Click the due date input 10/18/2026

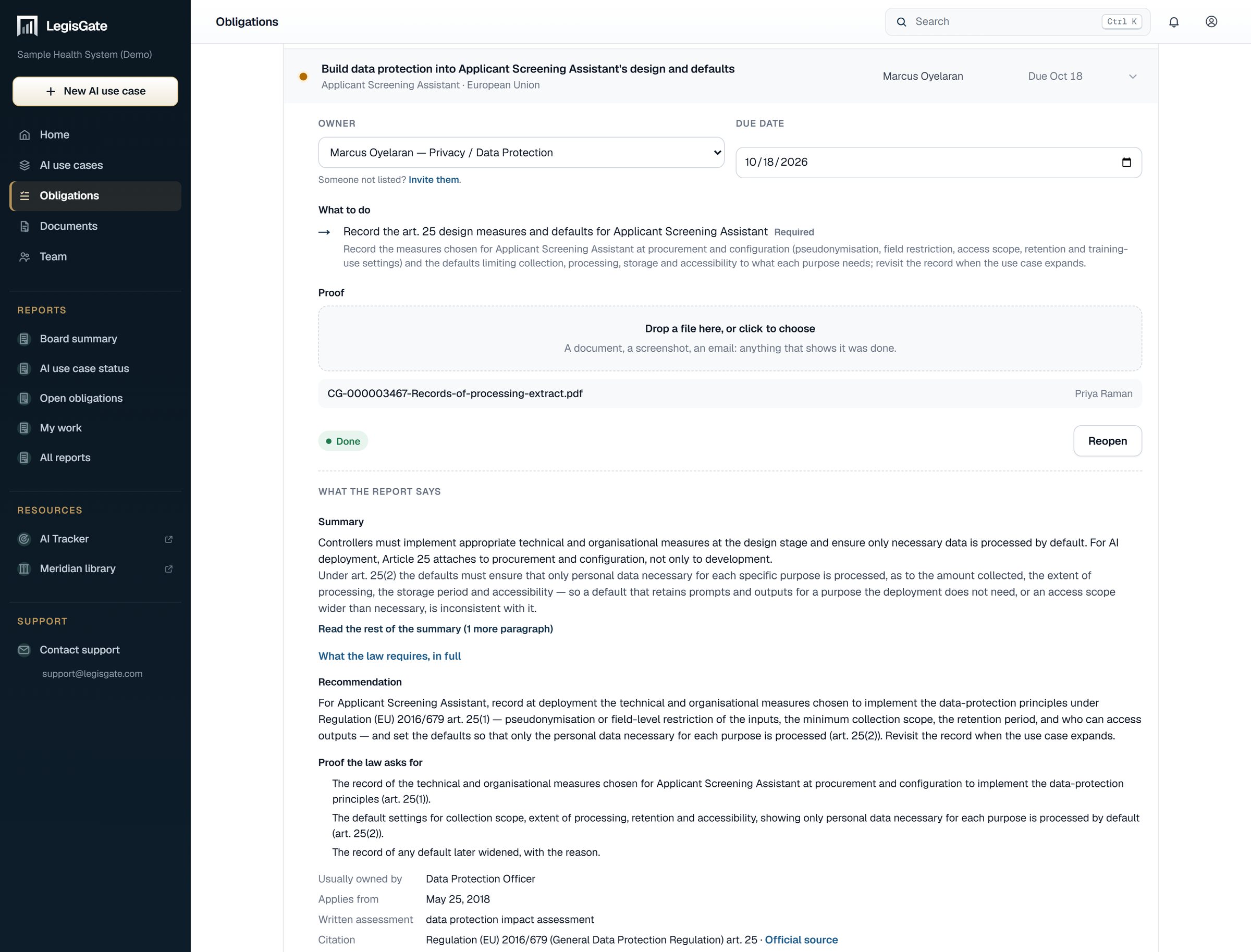938,162
